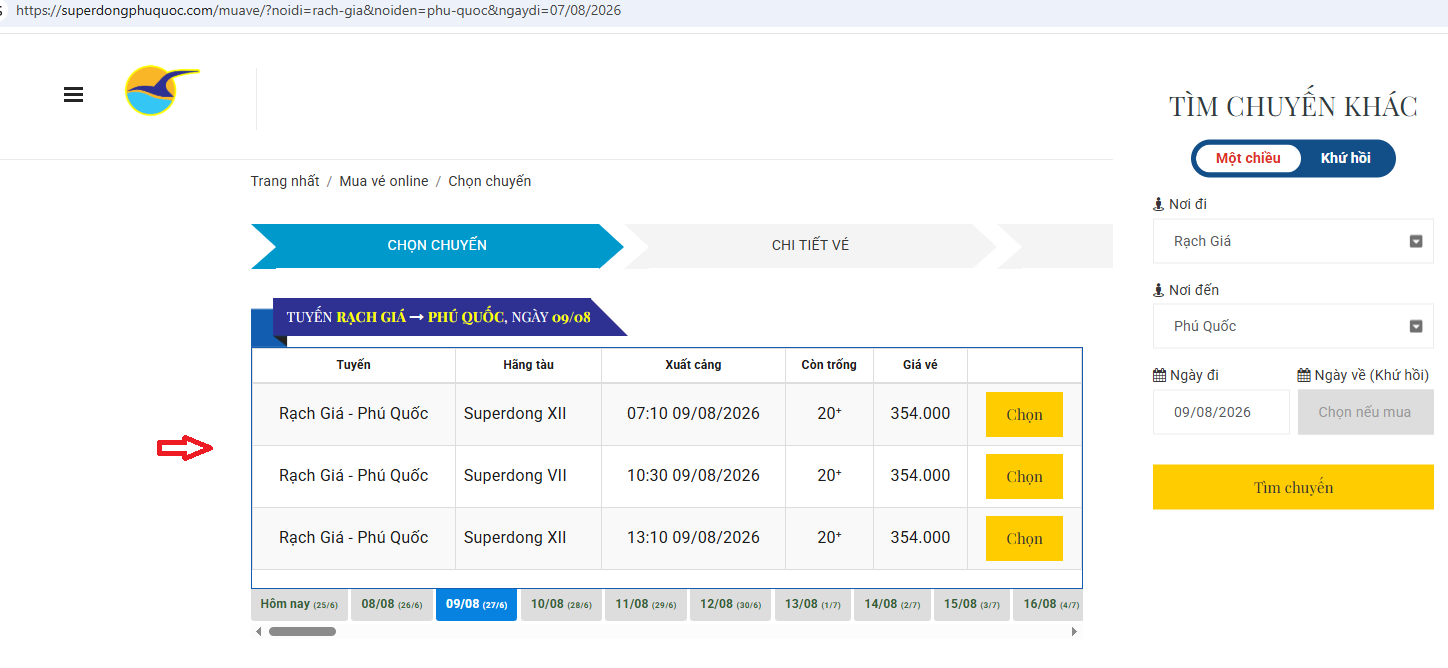The image size is (1448, 668).
Task: Open the Nơi đi Rạch Giá dropdown
Action: tap(1293, 241)
